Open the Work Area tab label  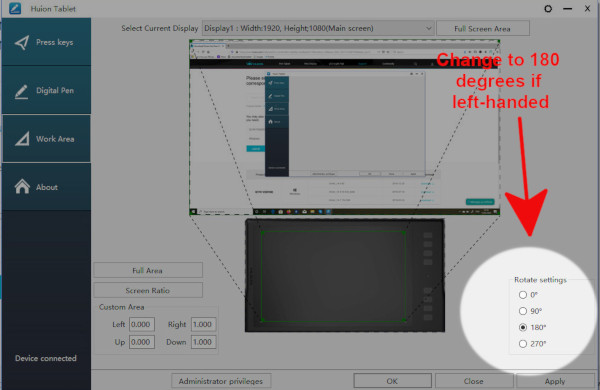pyautogui.click(x=55, y=139)
